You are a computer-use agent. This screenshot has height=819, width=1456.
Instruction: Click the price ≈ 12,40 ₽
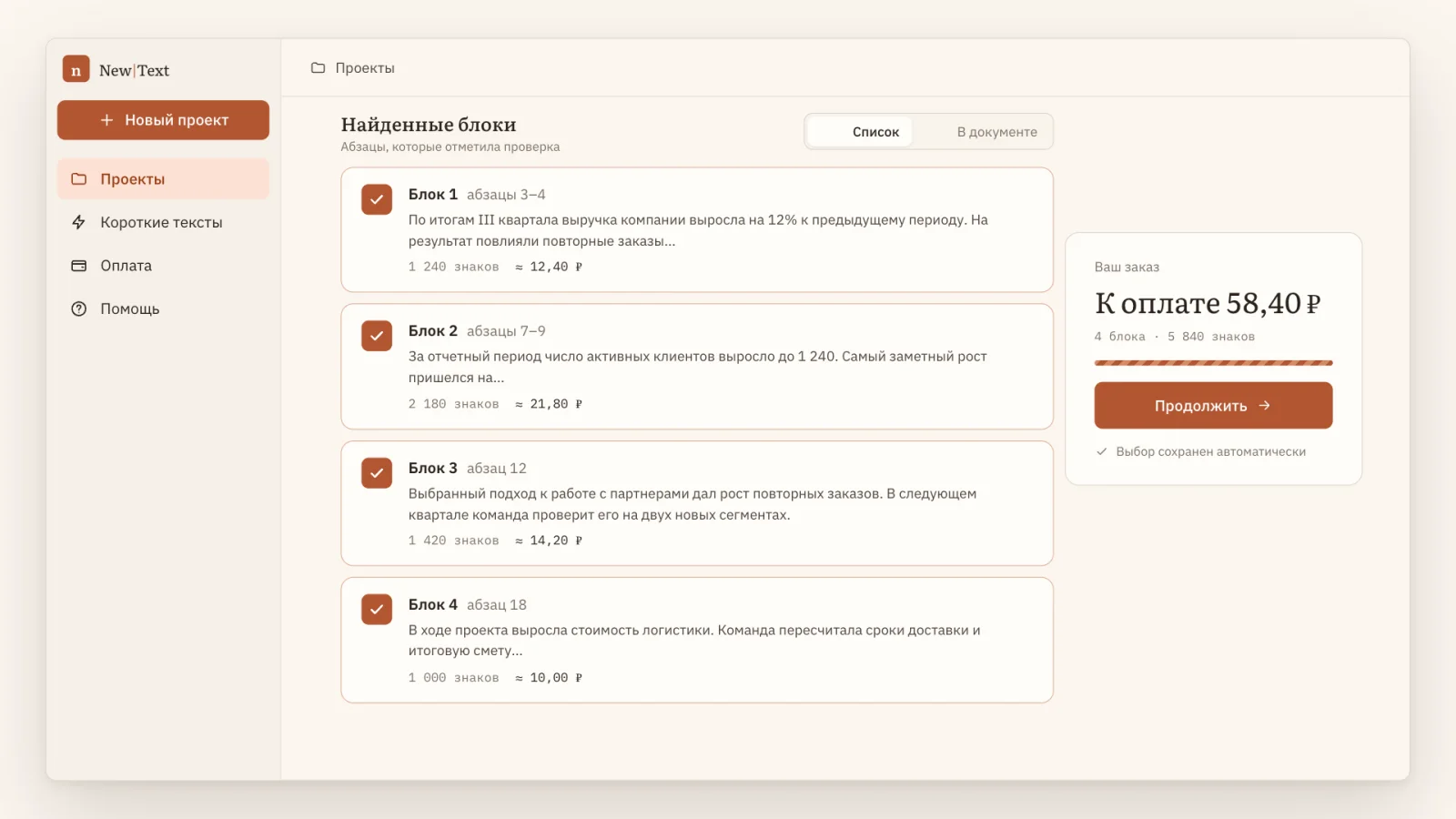(549, 267)
